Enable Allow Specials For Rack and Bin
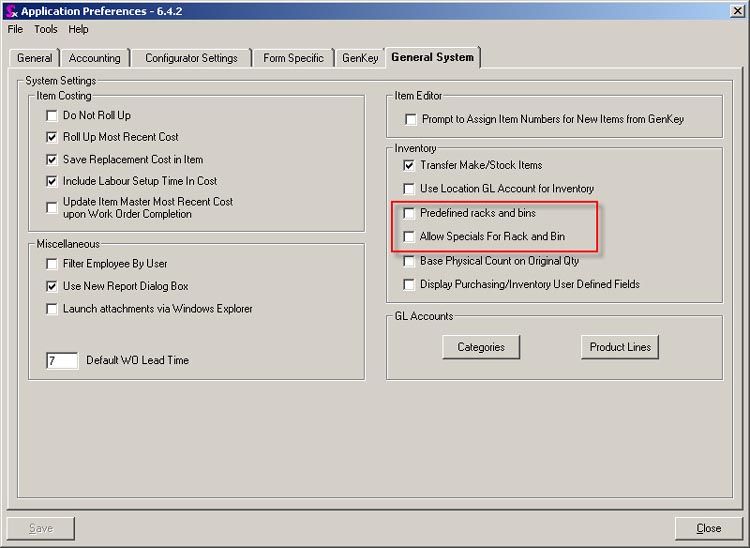The image size is (750, 548). (410, 237)
